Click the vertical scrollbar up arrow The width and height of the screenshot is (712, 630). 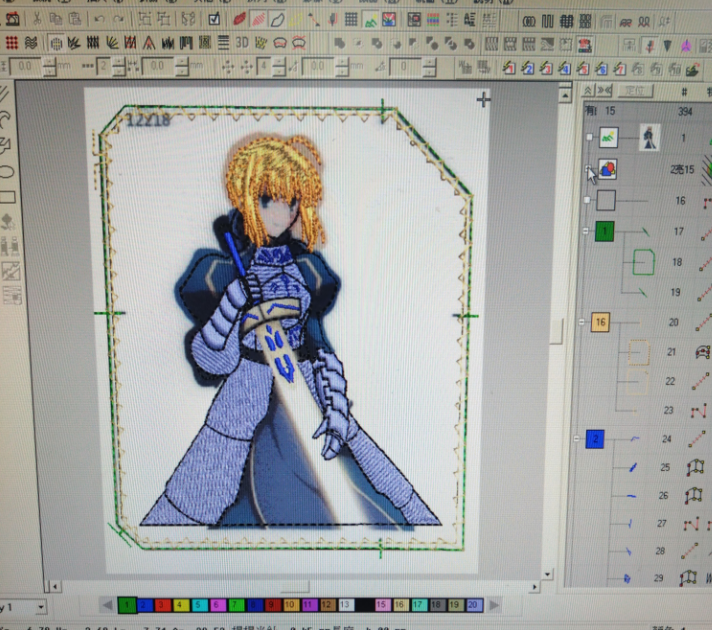(565, 95)
